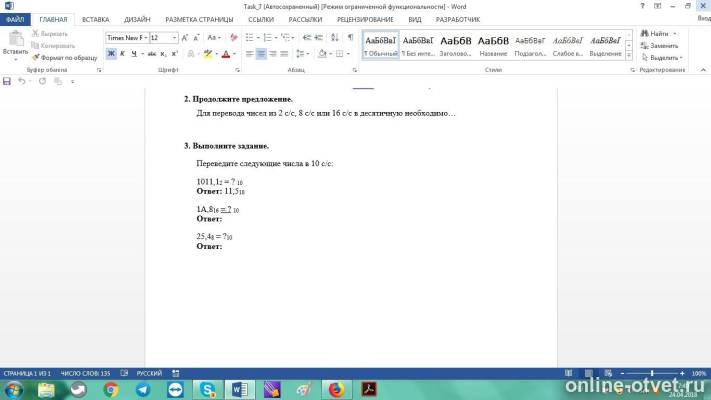
Task: Switch to the ВСТАВКА tab
Action: pos(95,20)
